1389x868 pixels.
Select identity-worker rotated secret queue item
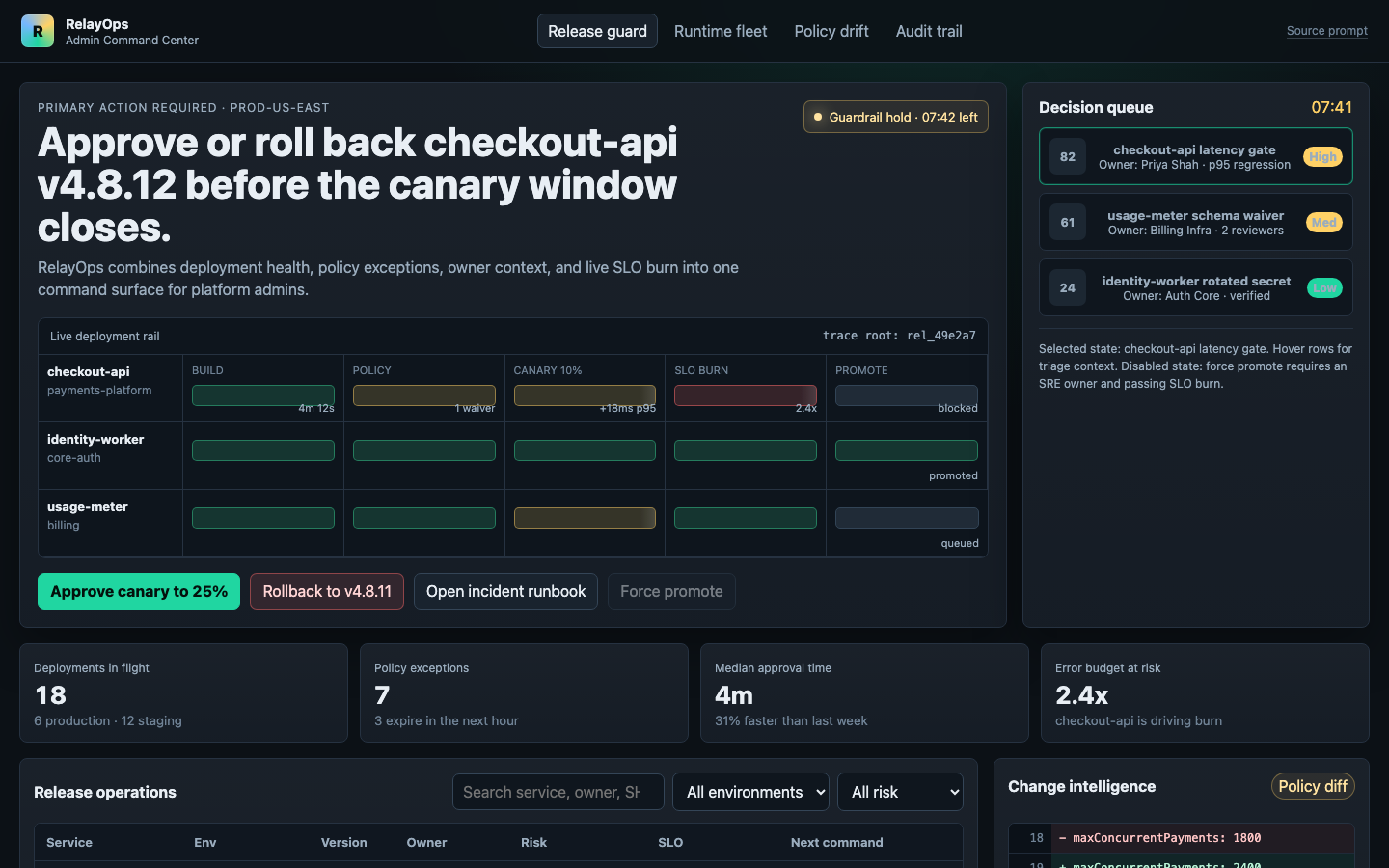click(1195, 287)
